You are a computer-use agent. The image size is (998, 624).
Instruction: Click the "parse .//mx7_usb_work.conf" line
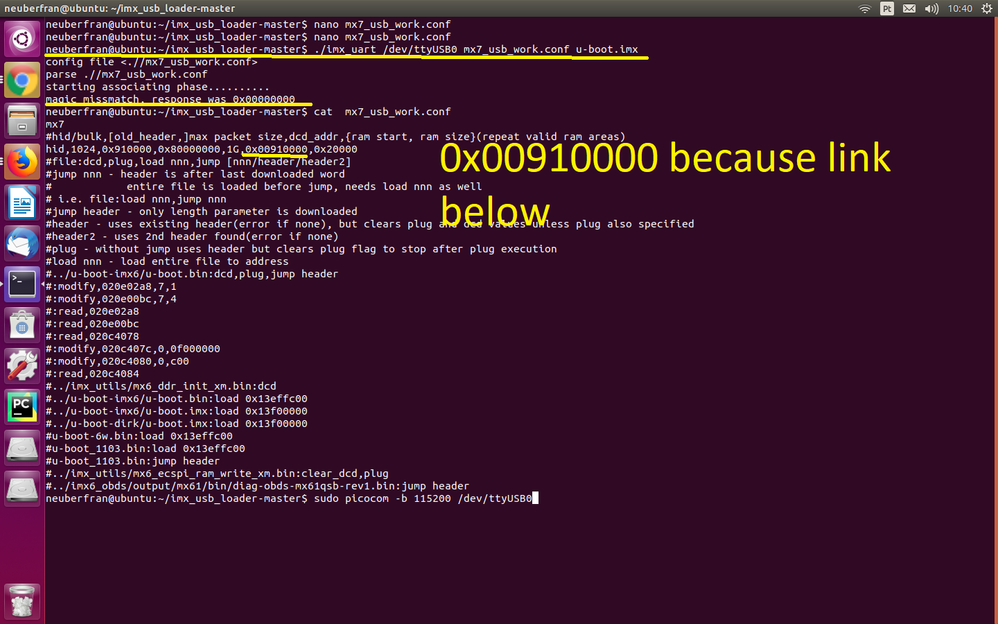tap(127, 74)
